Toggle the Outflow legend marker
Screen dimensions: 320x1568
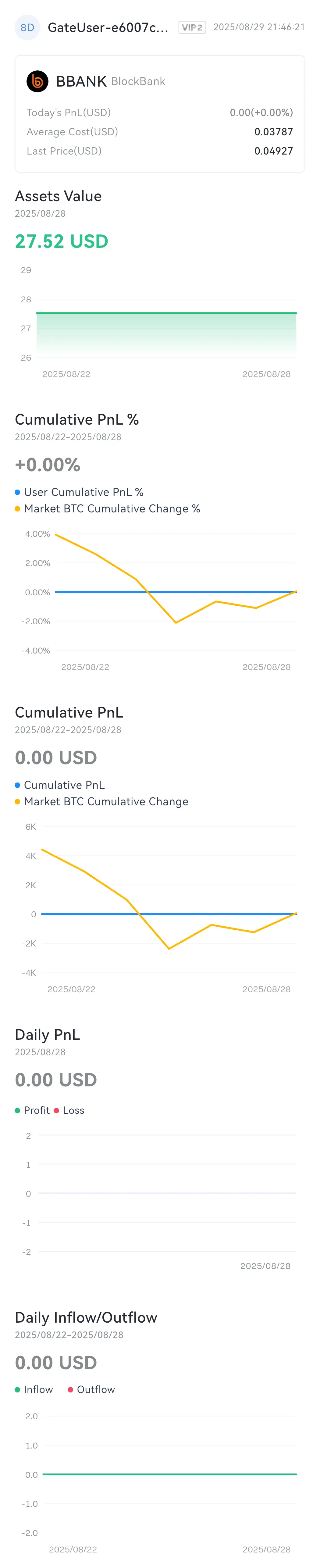(x=71, y=1390)
